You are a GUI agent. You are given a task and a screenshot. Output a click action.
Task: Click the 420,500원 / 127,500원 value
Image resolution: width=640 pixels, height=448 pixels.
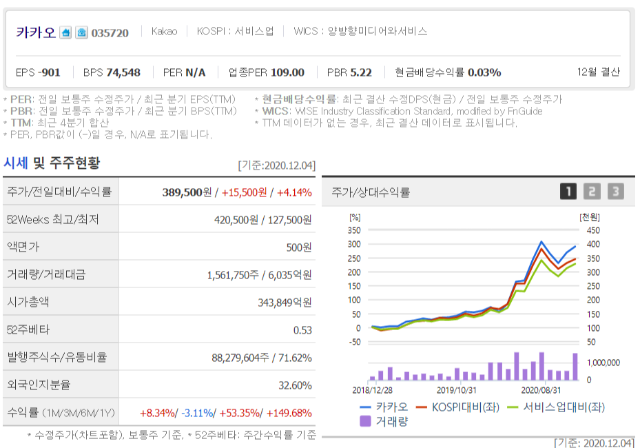(263, 220)
